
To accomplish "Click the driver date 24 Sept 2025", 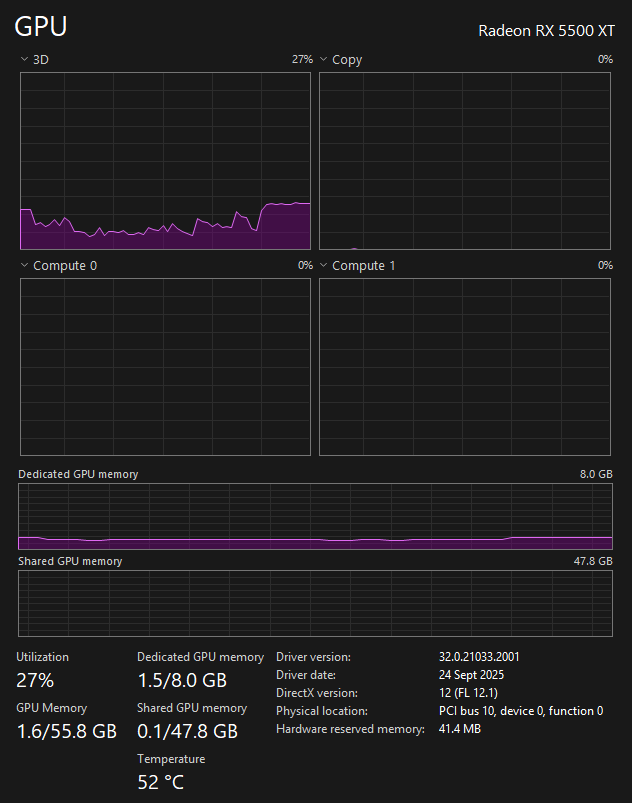I will 471,675.
